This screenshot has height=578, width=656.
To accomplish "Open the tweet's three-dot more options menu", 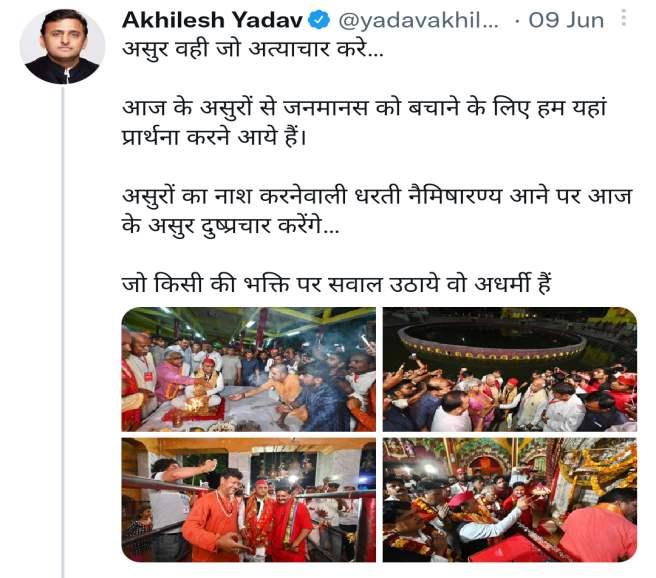I will (x=623, y=18).
